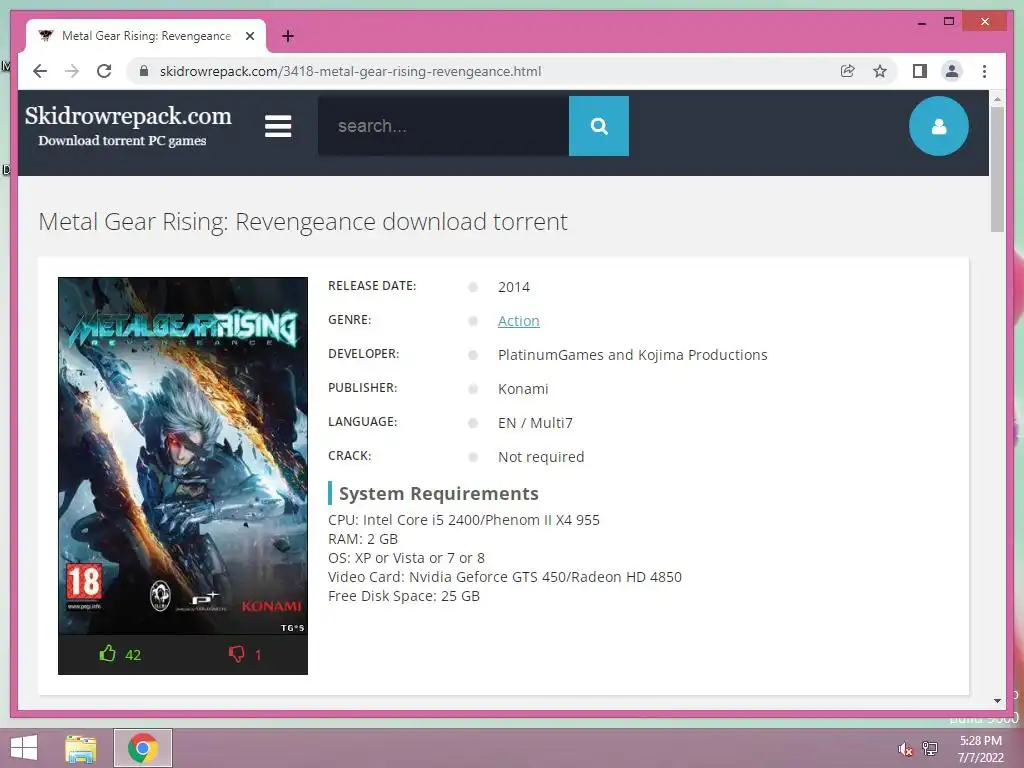This screenshot has width=1024, height=768.
Task: Click the 'RAM: 2 GB' line
Action: click(x=362, y=539)
